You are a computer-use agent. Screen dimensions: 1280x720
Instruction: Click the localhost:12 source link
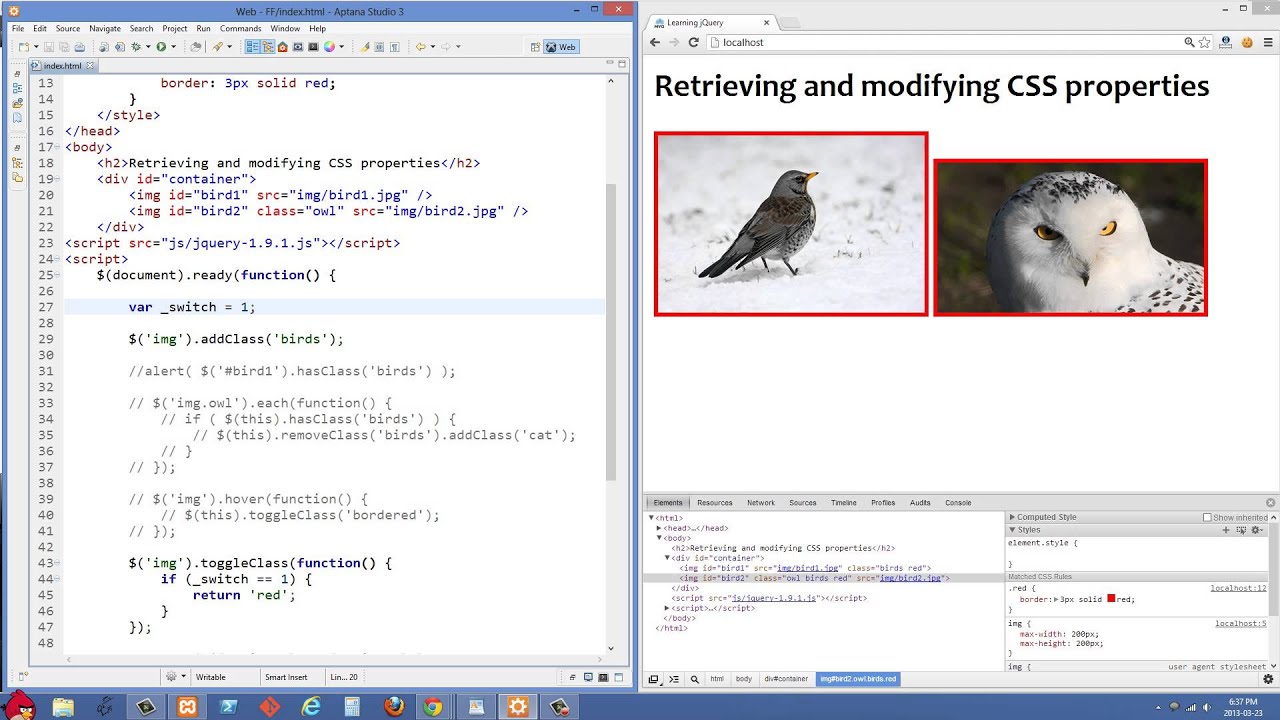point(1238,588)
